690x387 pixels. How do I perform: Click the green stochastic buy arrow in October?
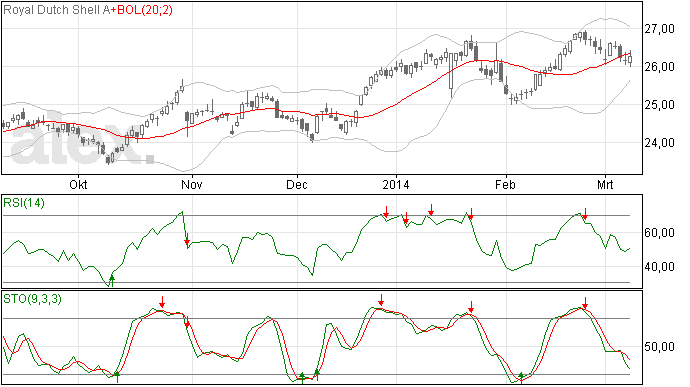click(x=117, y=376)
